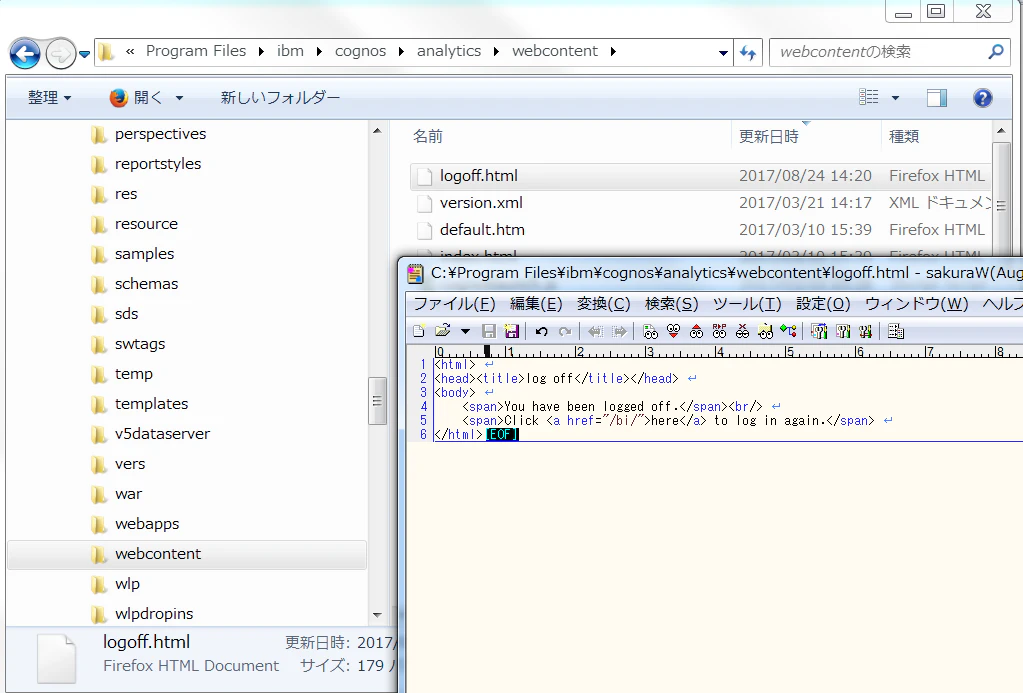Create a new file in sakura editor
This screenshot has width=1023, height=693.
point(419,331)
